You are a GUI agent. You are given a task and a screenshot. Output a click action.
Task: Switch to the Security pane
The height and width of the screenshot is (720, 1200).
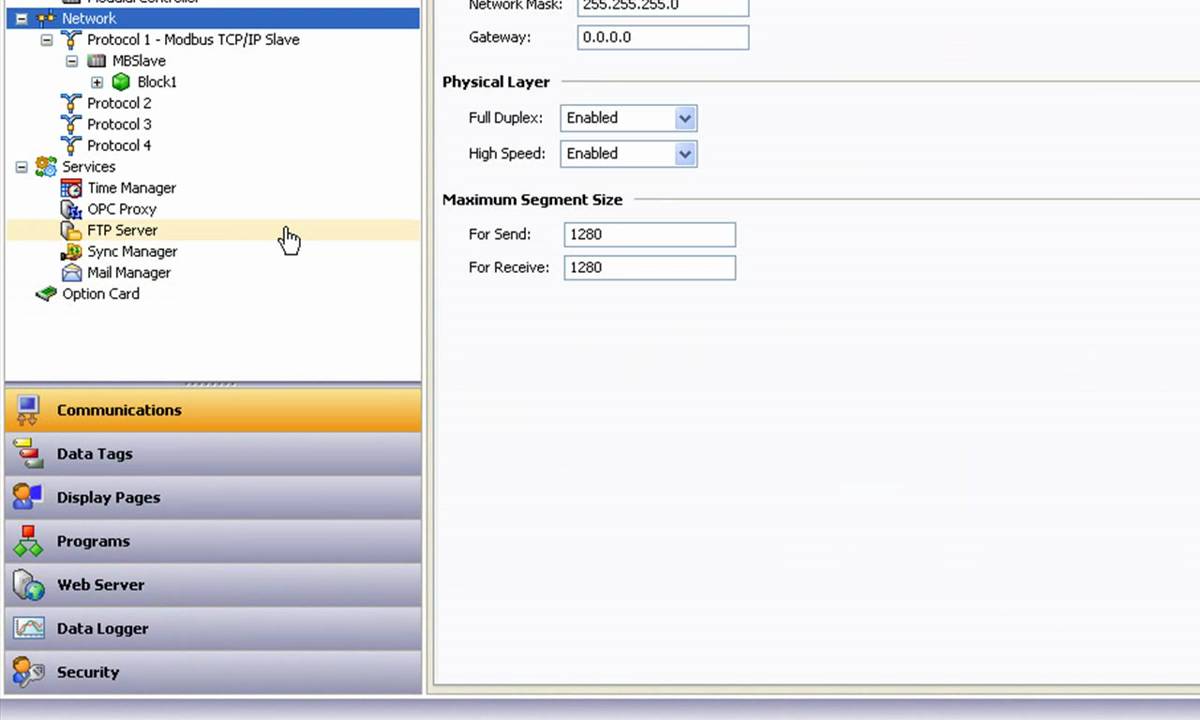[x=213, y=672]
